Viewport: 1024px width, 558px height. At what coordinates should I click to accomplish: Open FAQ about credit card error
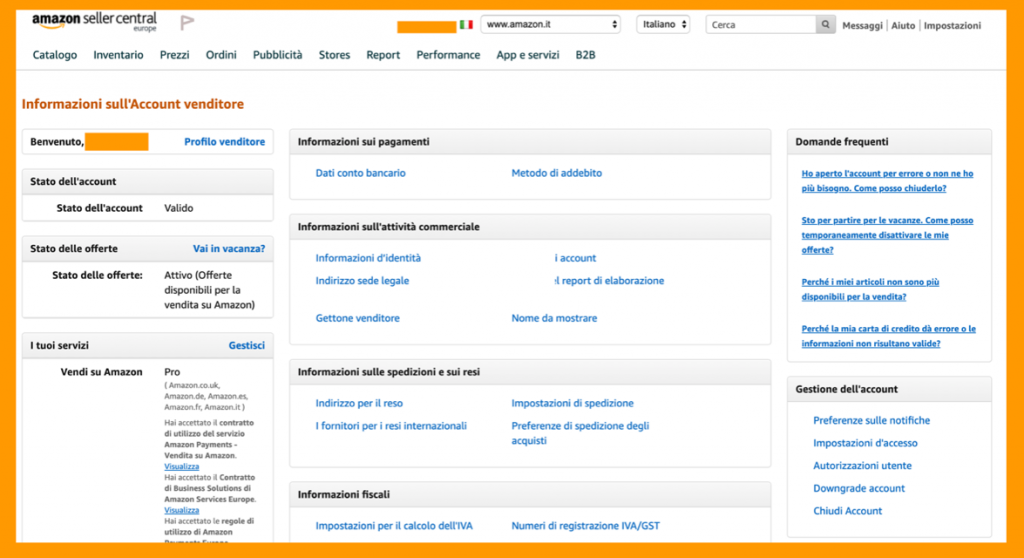[x=889, y=336]
